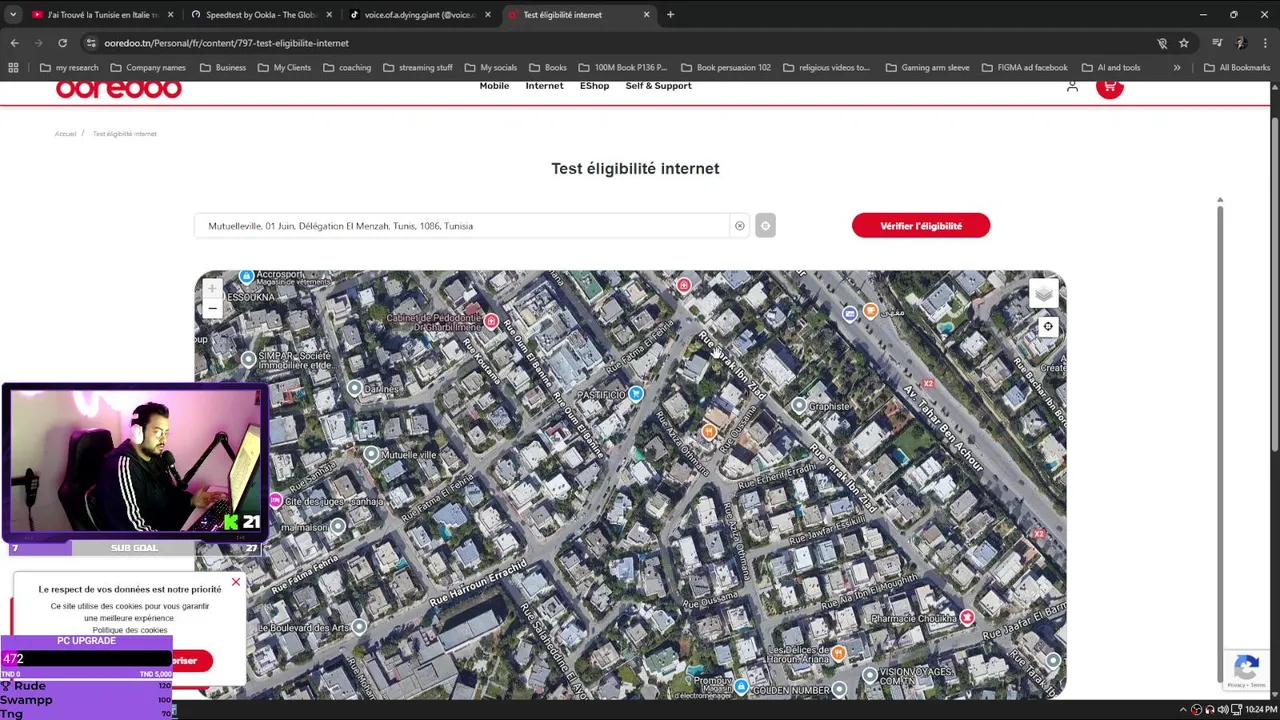Open the Self & Support menu

click(x=658, y=86)
